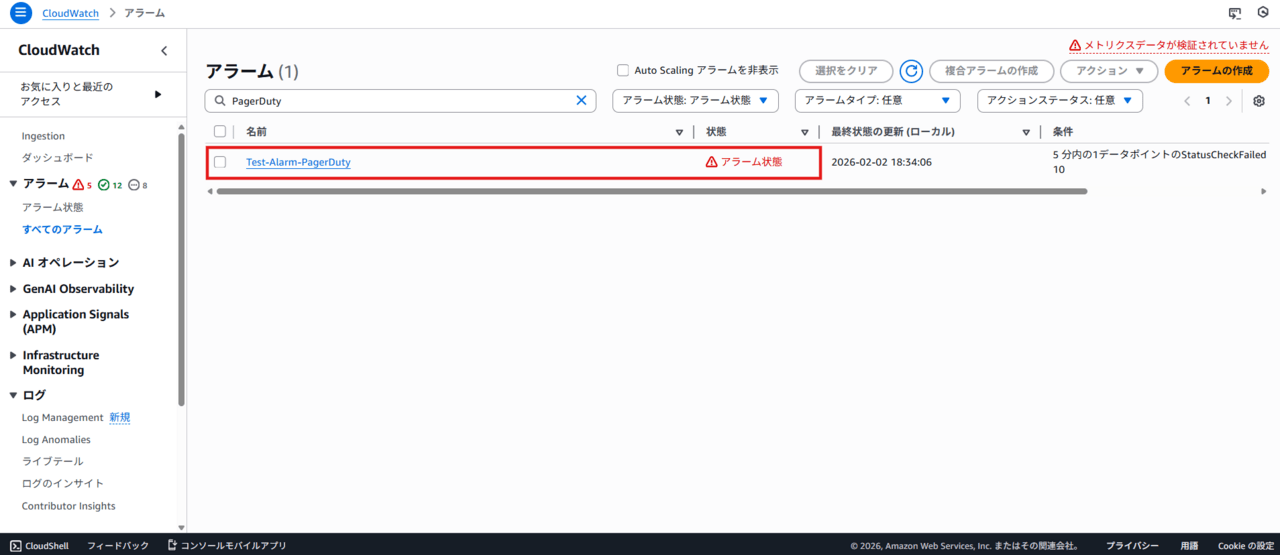Open CloudShell from the footer
This screenshot has width=1280, height=555.
pos(39,545)
